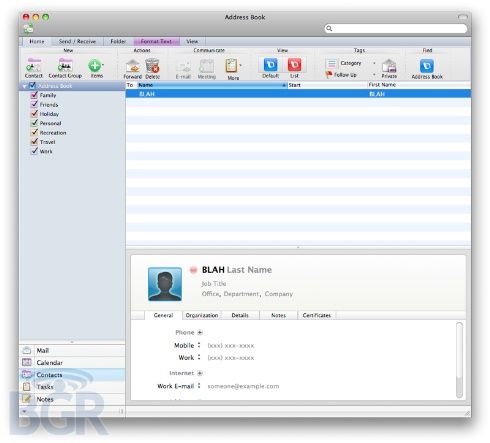490x443 pixels.
Task: Toggle the Work category checkbox
Action: pyautogui.click(x=34, y=151)
